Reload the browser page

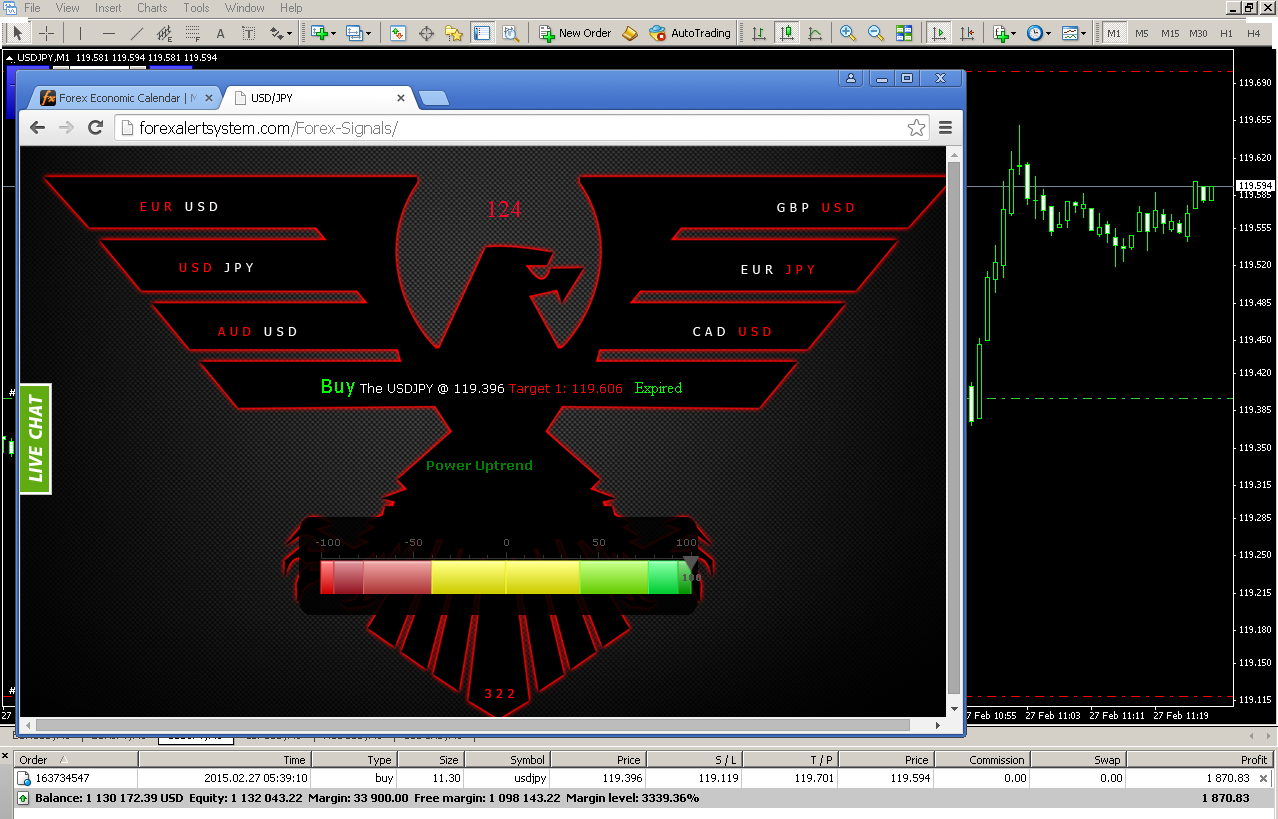click(x=96, y=127)
